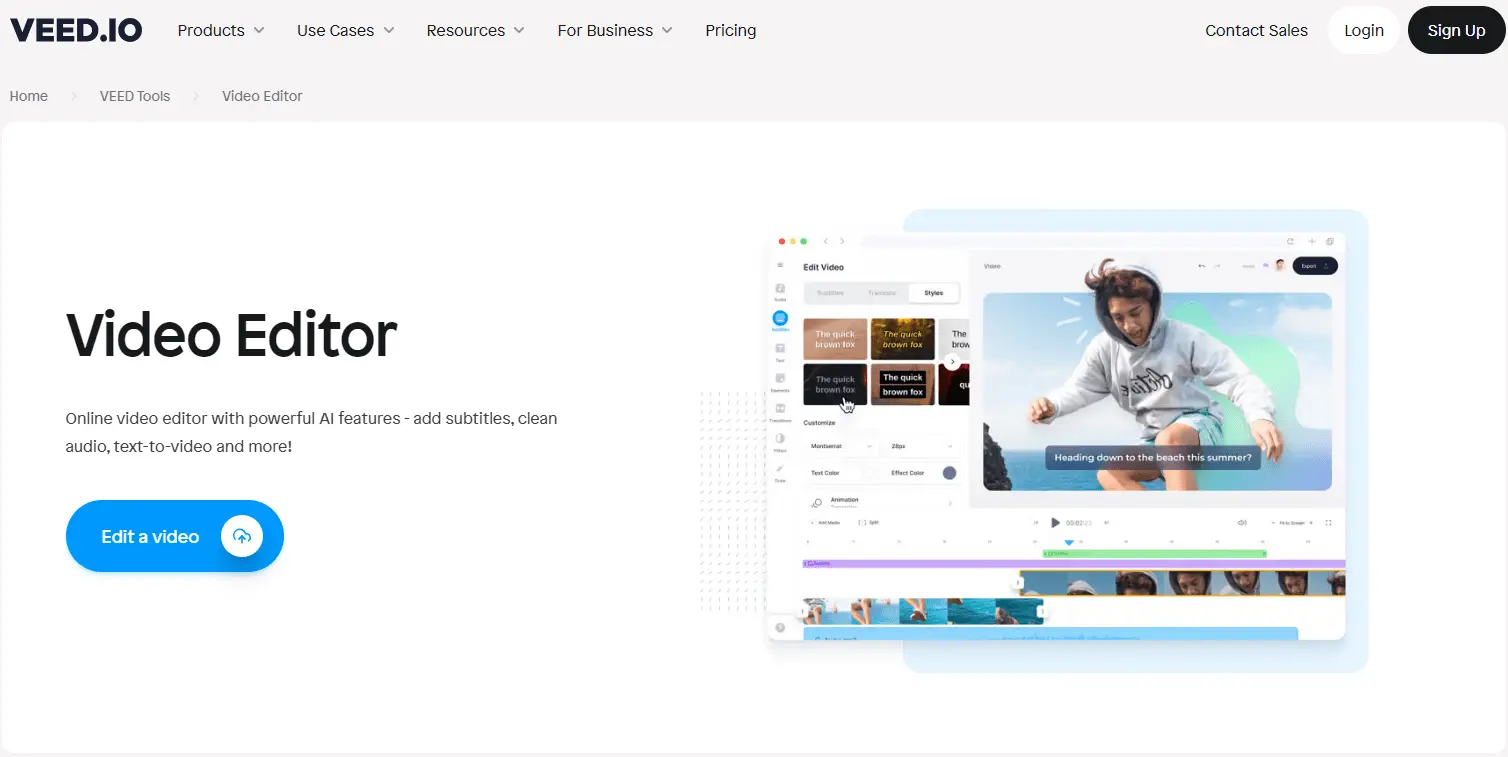Select the purple audio track bar
The height and width of the screenshot is (757, 1508).
pyautogui.click(x=1074, y=564)
